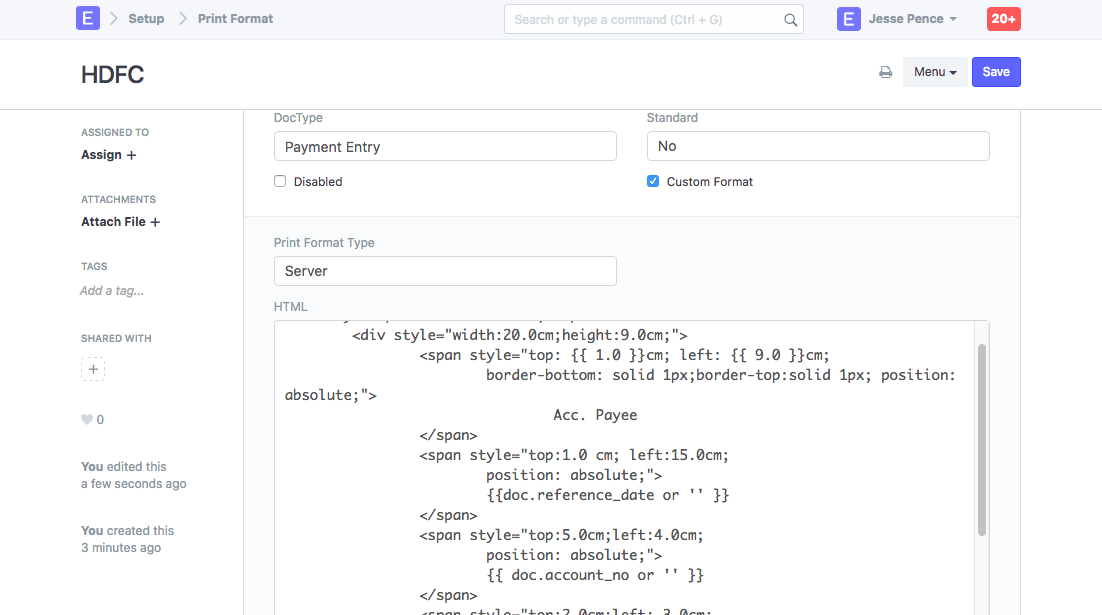This screenshot has width=1102, height=615.
Task: Open the Standard select field
Action: pos(817,146)
